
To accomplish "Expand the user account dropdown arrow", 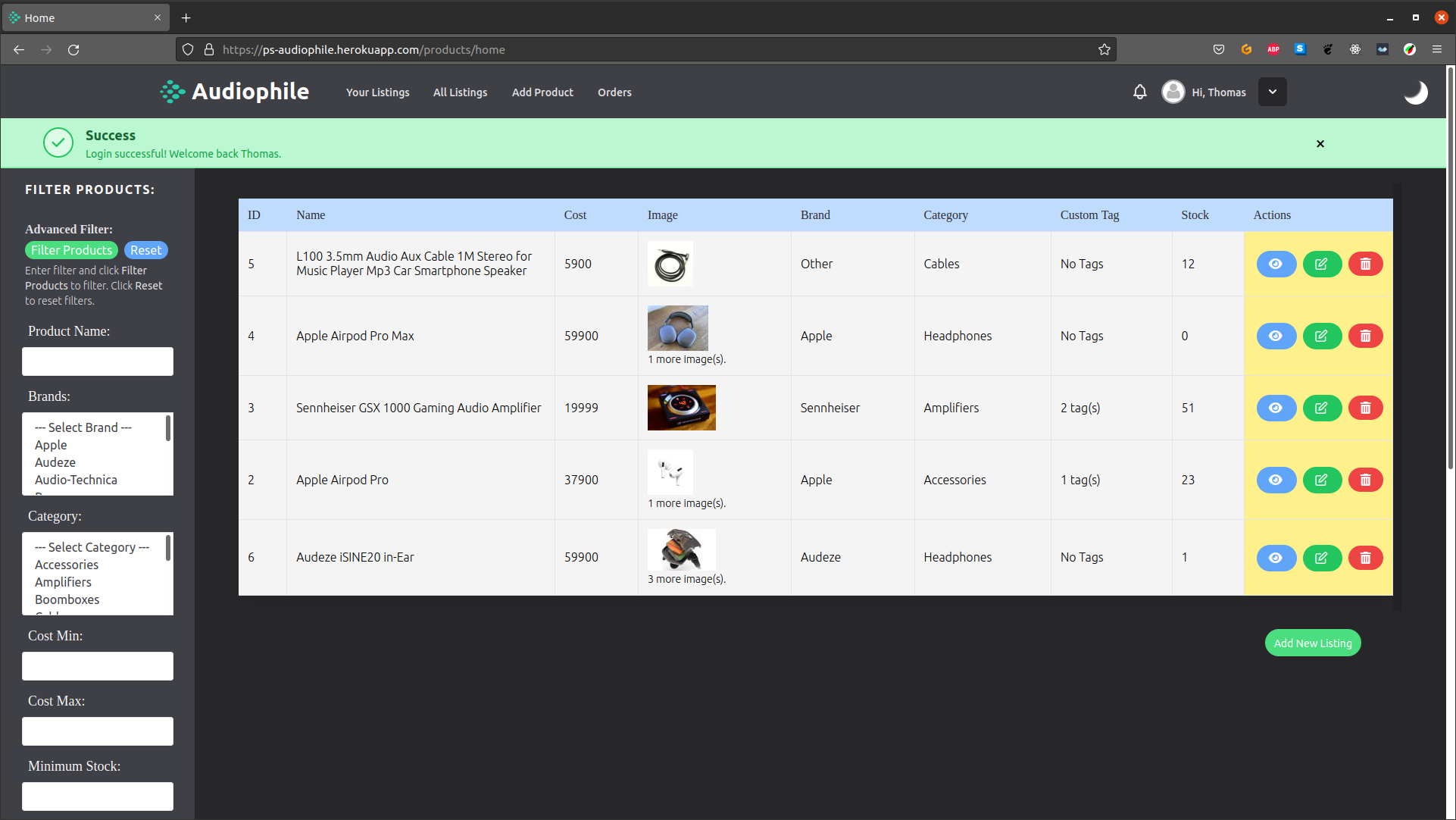I will [x=1273, y=92].
